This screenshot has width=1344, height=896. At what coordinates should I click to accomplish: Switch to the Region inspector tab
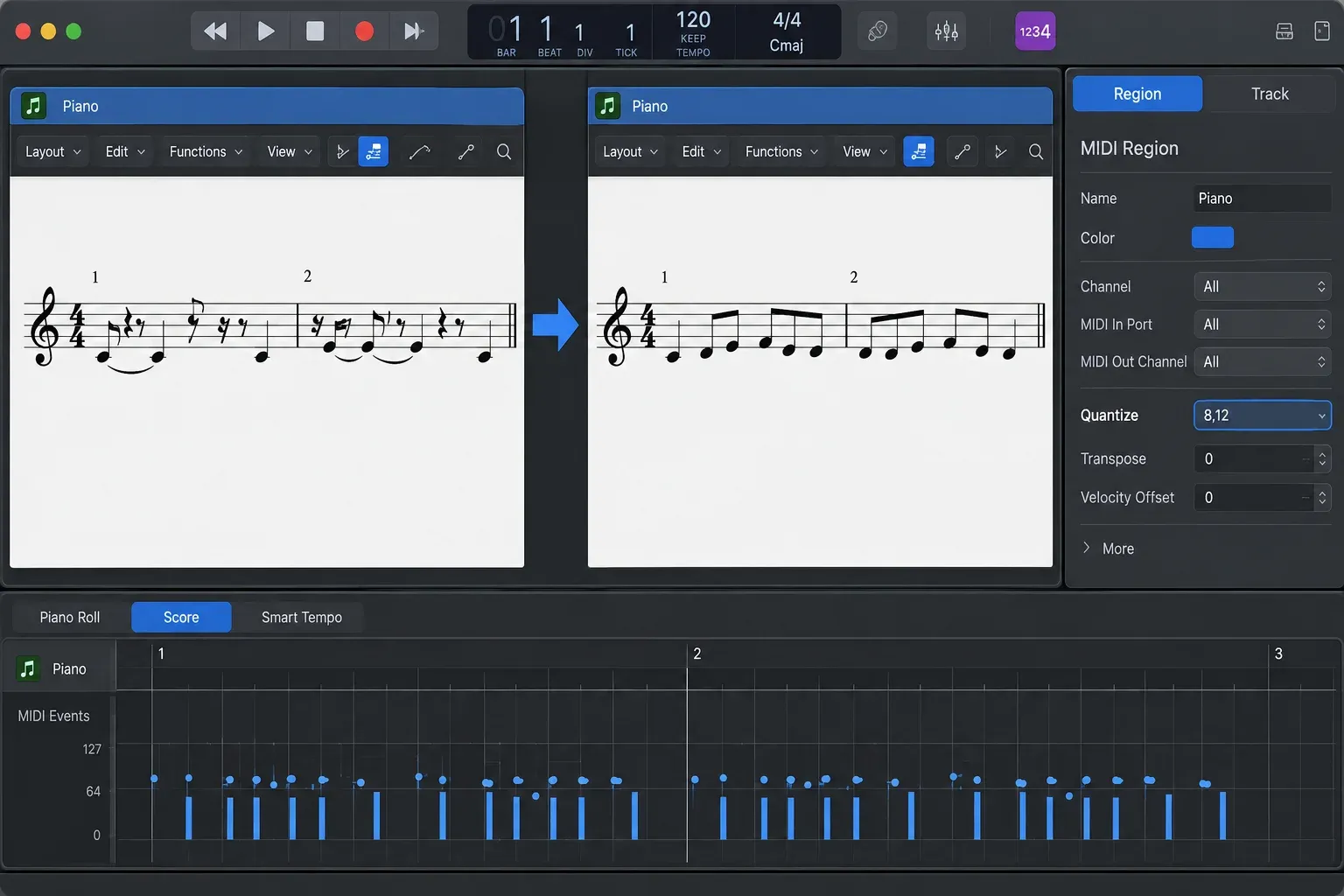tap(1137, 94)
